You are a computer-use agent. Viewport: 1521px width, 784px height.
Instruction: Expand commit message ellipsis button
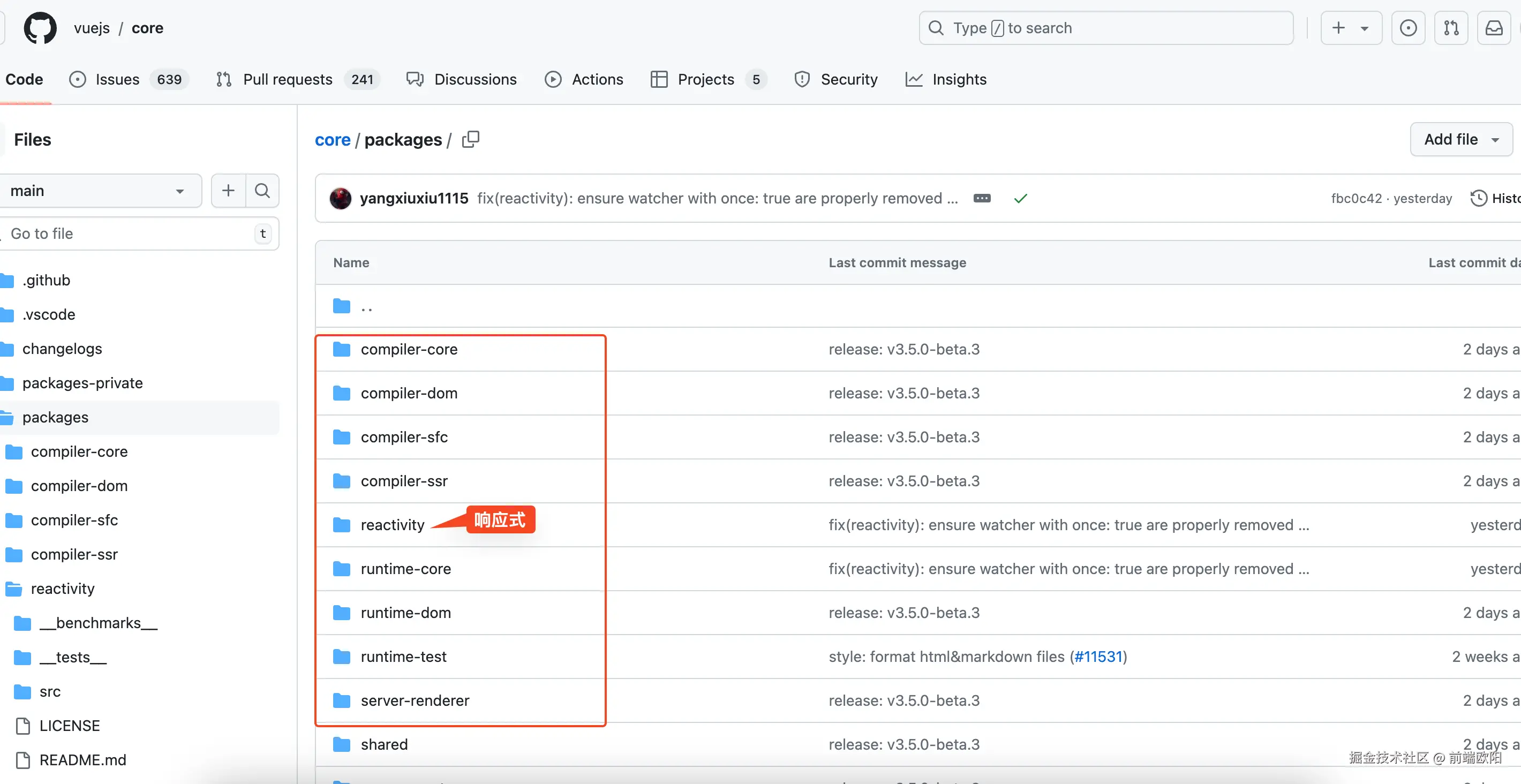point(982,198)
